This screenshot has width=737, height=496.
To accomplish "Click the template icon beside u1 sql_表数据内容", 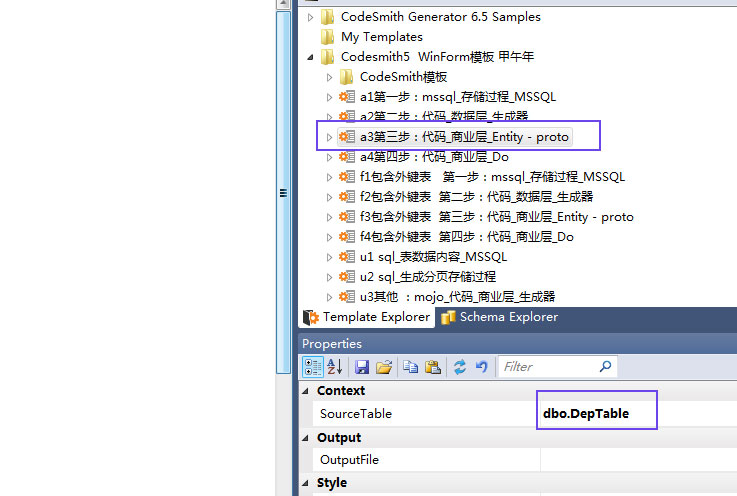I will (347, 256).
